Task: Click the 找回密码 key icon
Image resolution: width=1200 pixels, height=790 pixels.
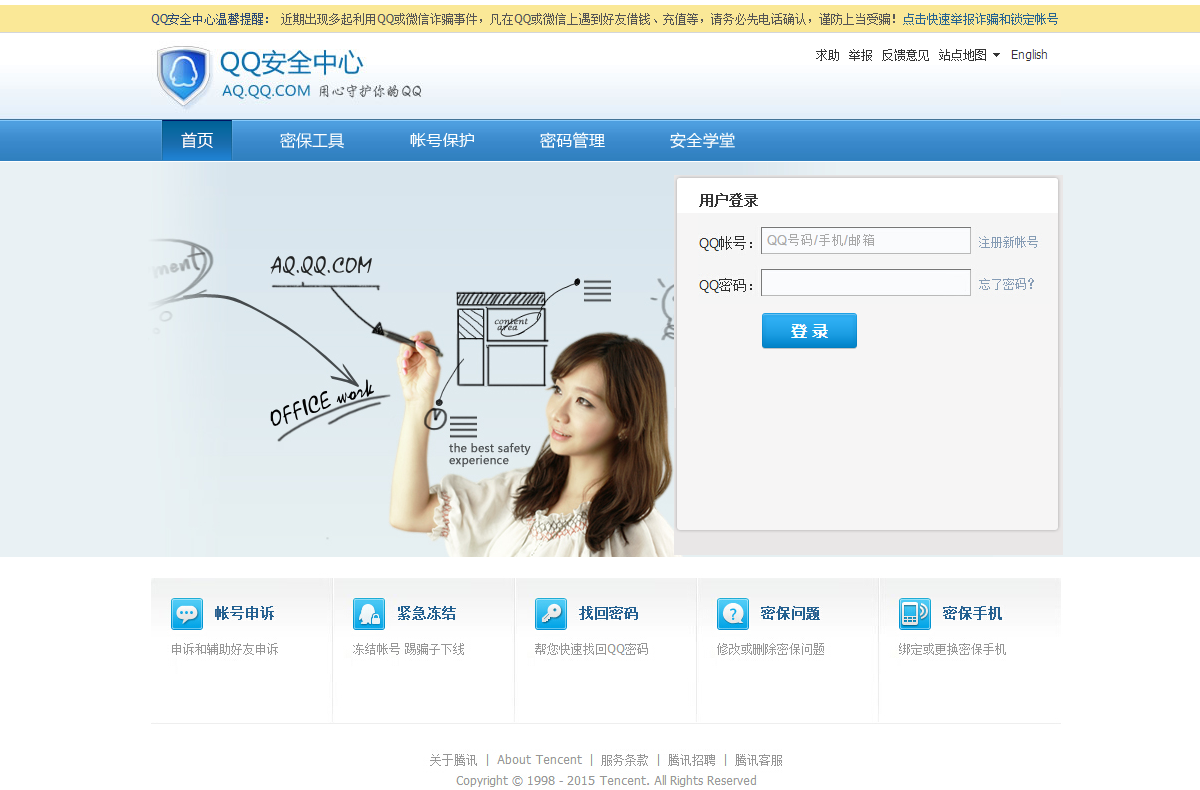Action: click(x=551, y=613)
